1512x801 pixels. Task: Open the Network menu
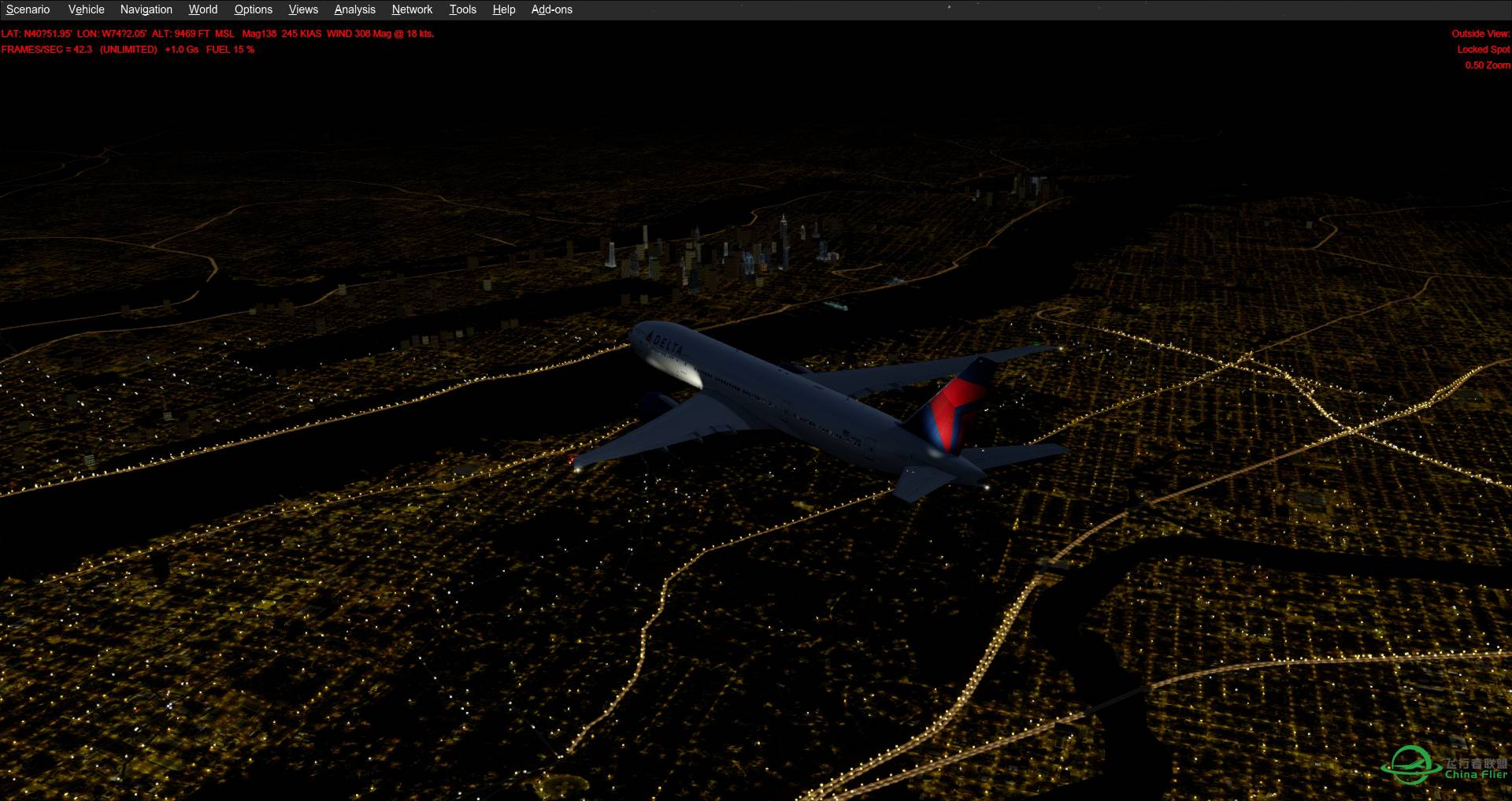coord(411,9)
